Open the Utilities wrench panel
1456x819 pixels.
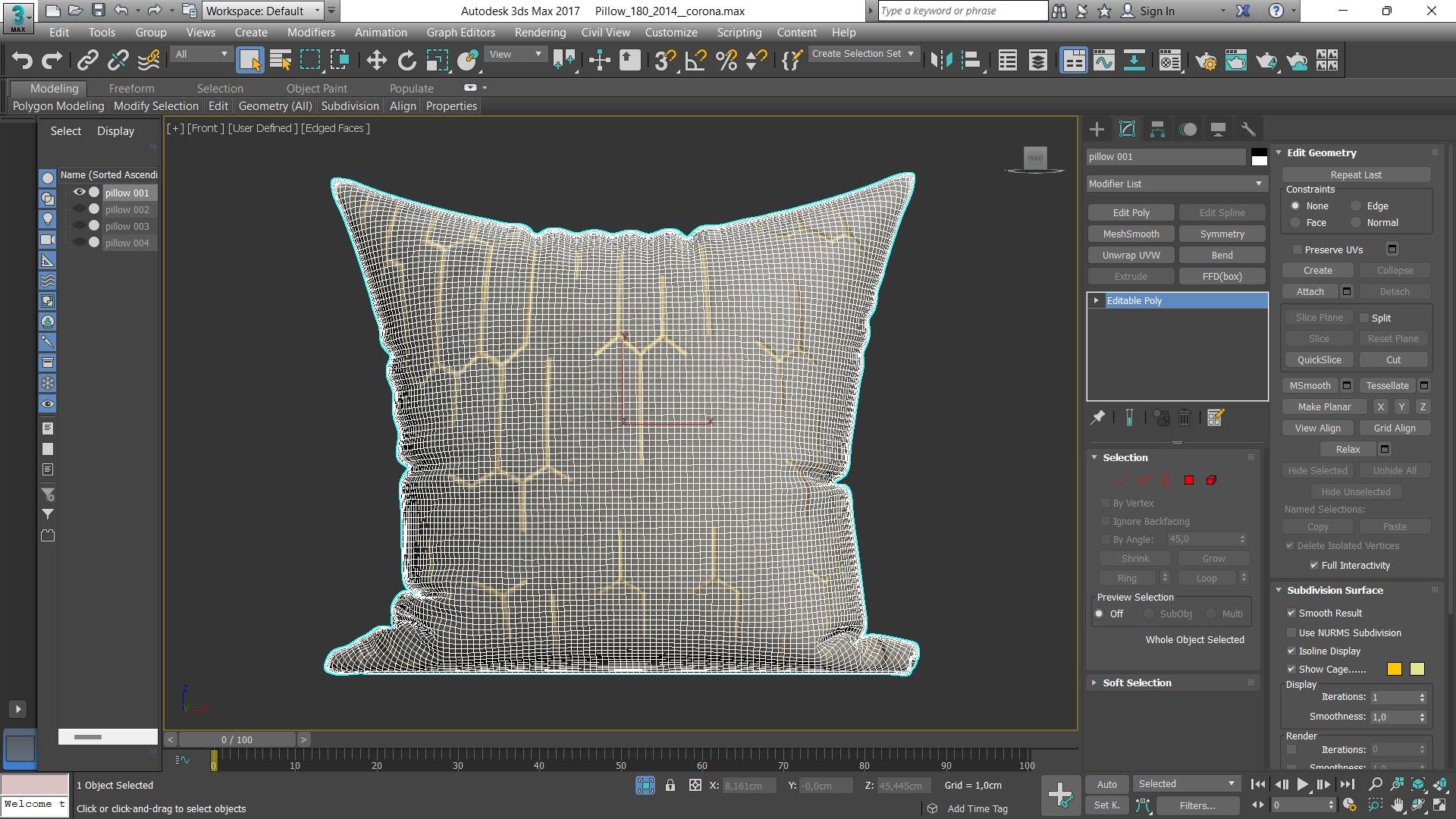pos(1248,130)
